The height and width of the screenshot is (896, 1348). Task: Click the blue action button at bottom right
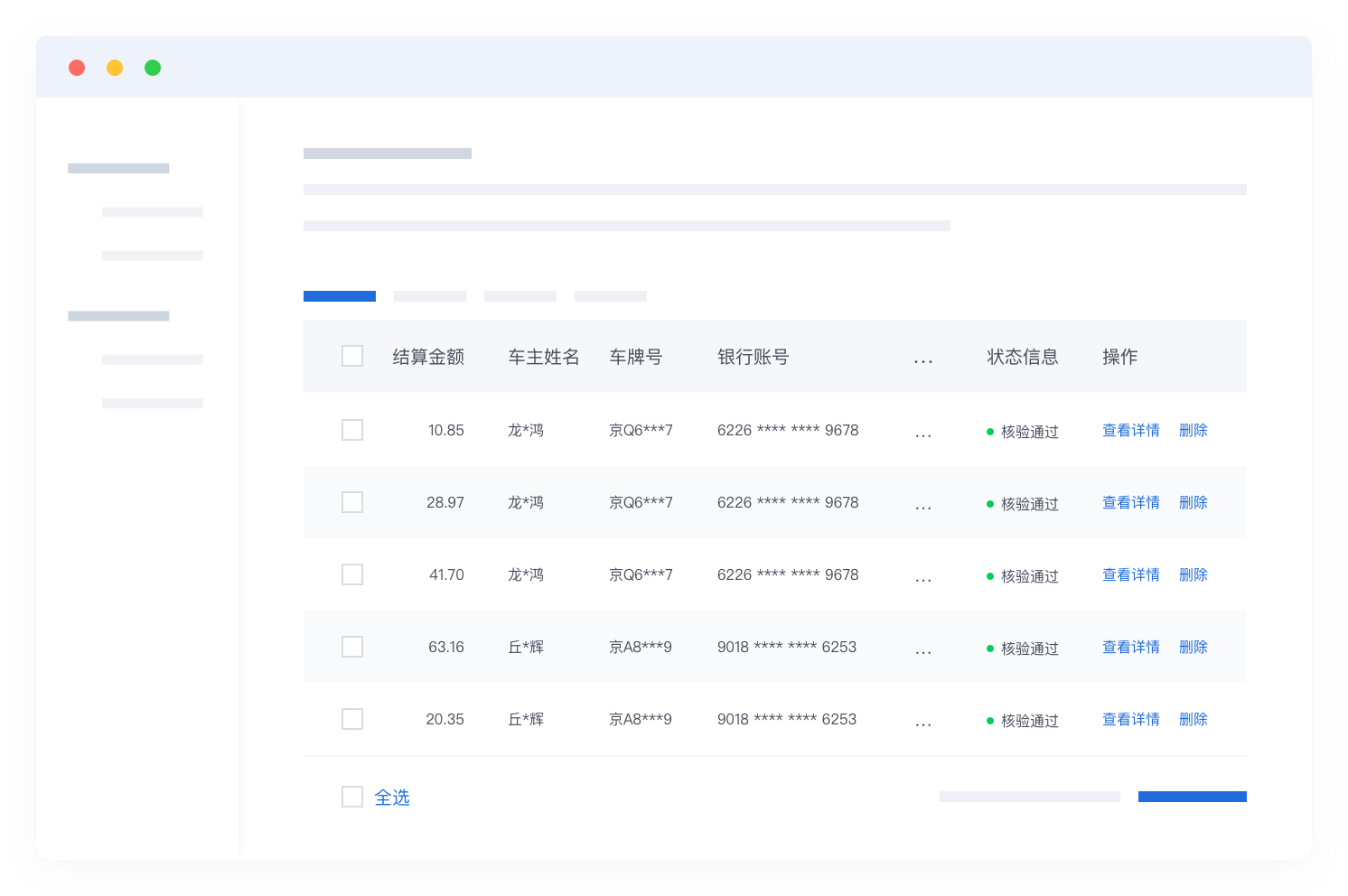[x=1192, y=796]
